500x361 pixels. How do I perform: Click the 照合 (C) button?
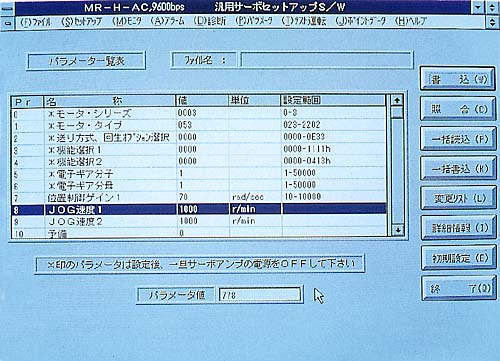(x=458, y=109)
